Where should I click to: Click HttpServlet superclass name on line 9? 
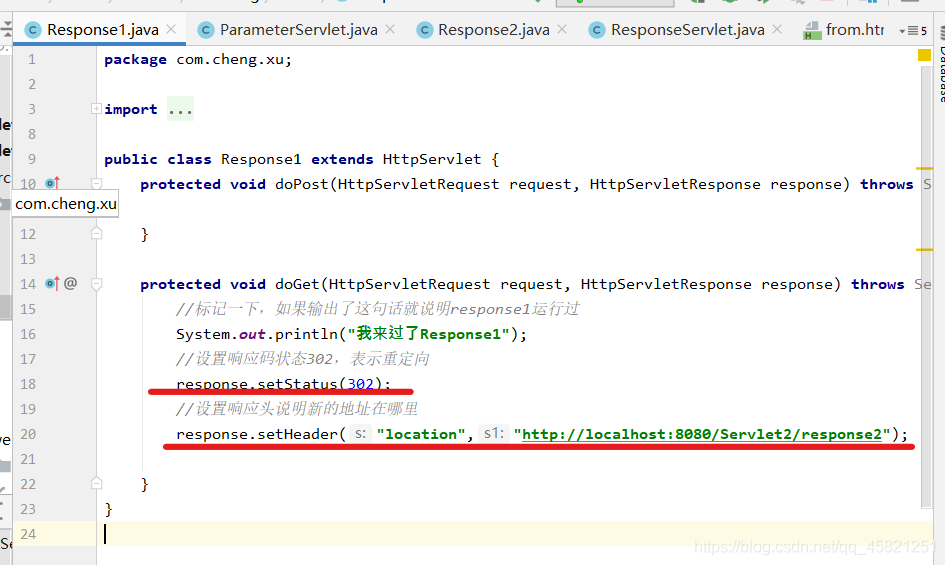[432, 159]
